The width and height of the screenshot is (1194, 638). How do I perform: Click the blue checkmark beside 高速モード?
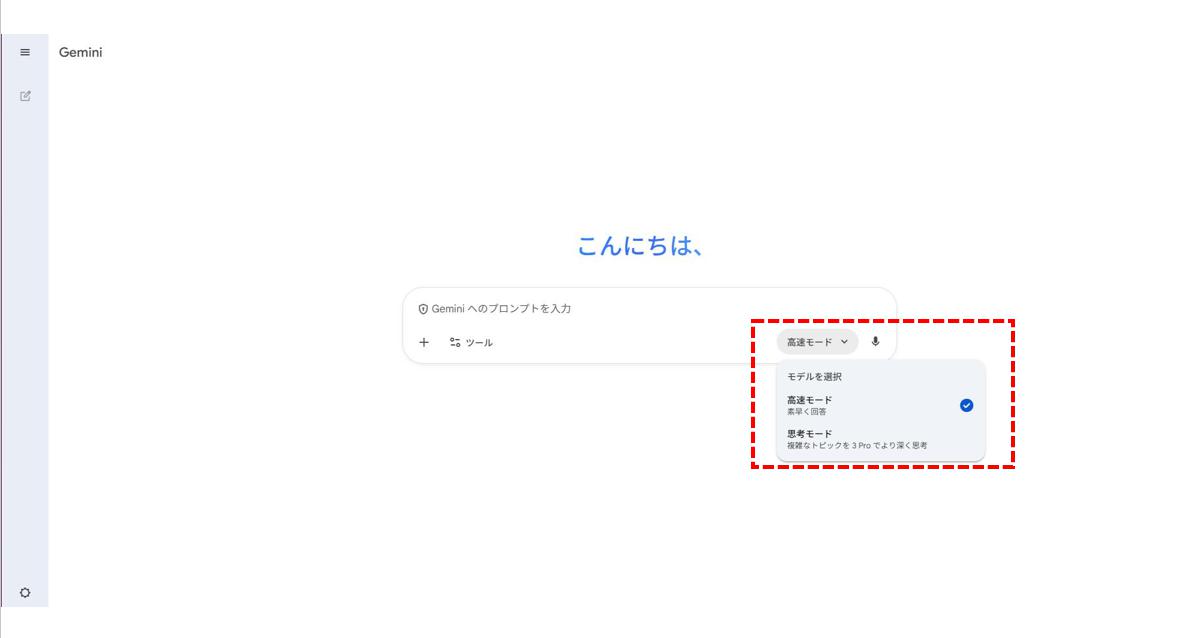966,405
